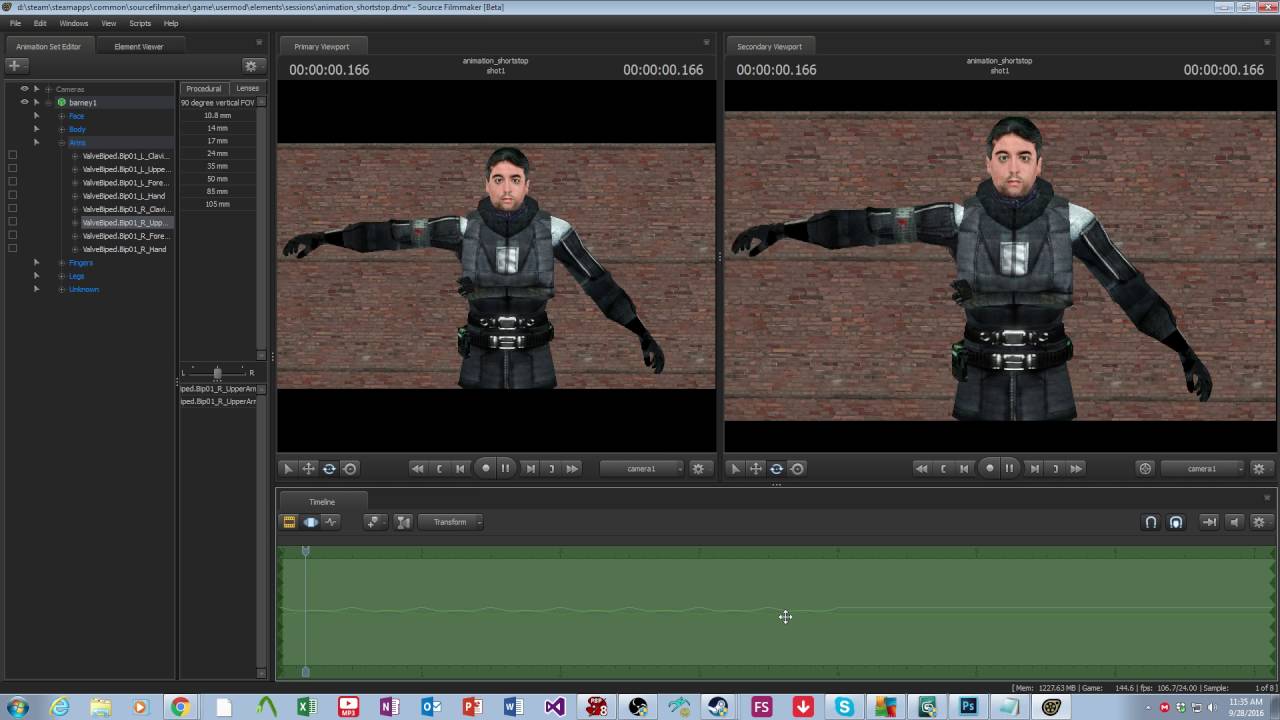Image resolution: width=1280 pixels, height=720 pixels.
Task: Choose the screen manipulator in Primary Viewport
Action: [350, 468]
